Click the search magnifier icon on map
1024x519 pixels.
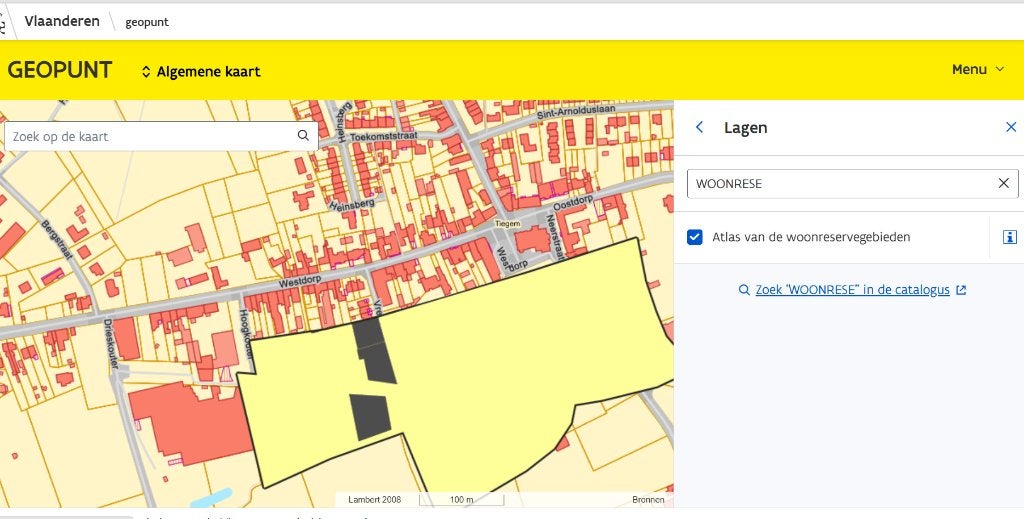tap(303, 136)
